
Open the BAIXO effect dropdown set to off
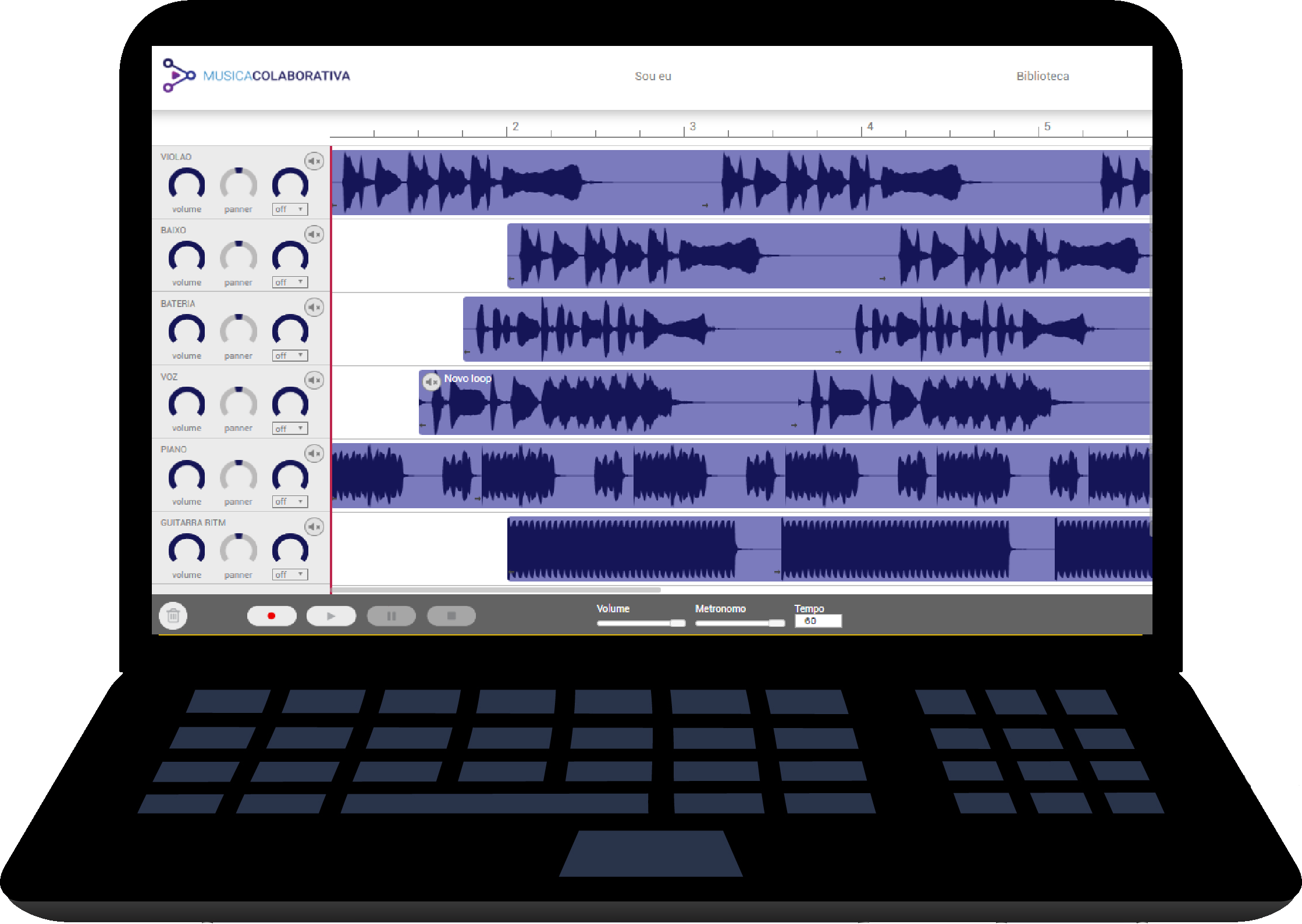tap(290, 283)
